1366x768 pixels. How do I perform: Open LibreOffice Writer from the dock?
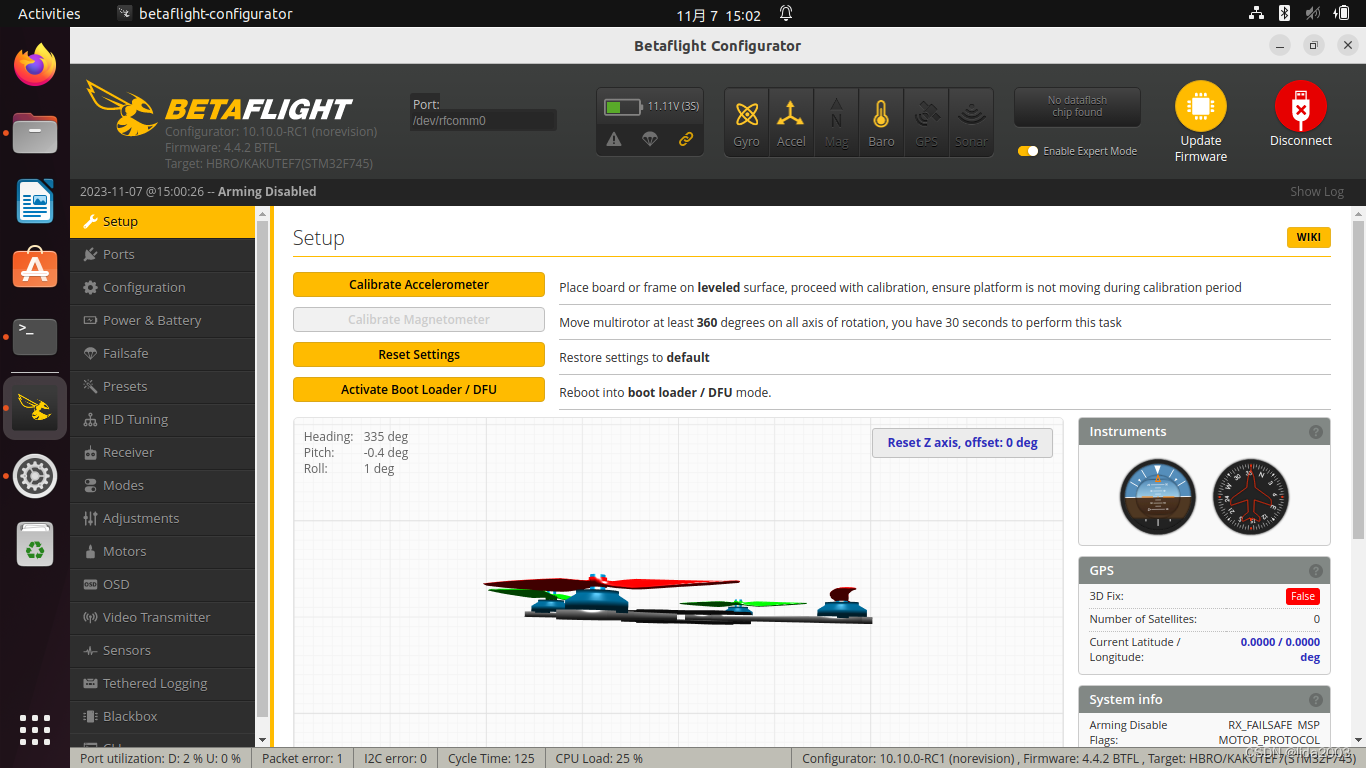point(35,201)
